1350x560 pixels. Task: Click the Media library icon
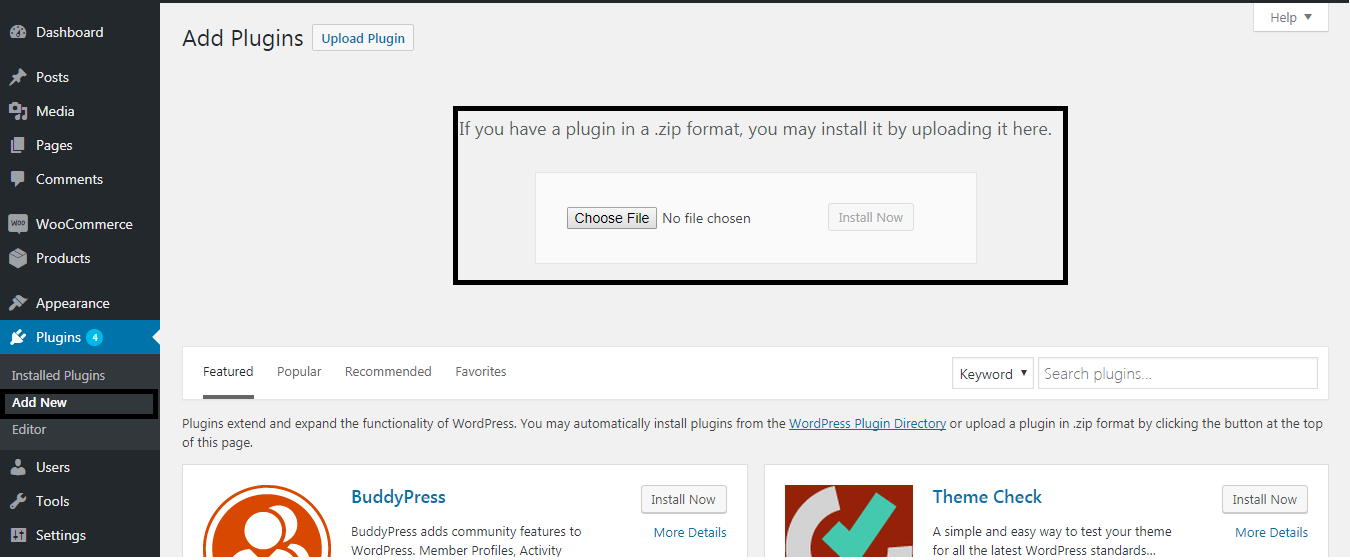[18, 111]
